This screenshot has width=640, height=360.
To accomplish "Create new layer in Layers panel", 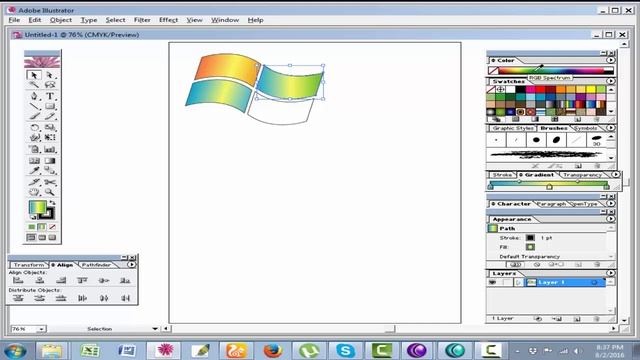I will click(577, 319).
